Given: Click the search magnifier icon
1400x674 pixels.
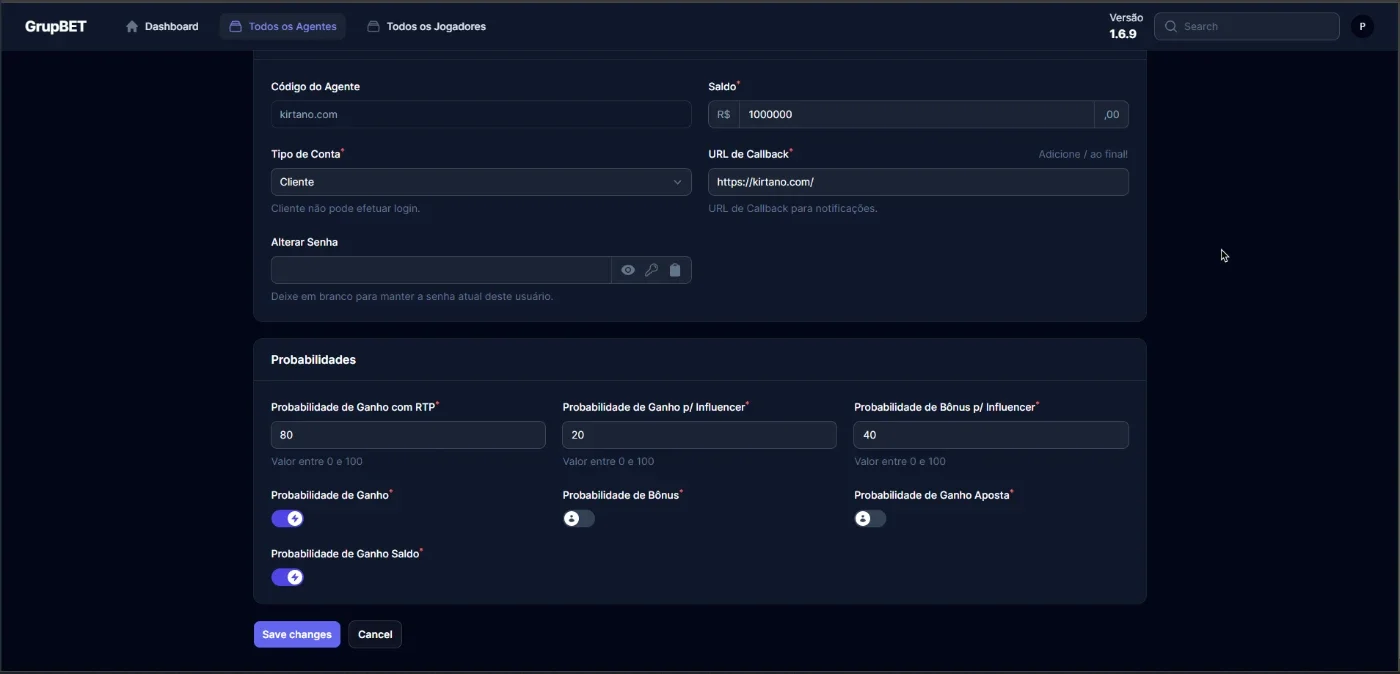Looking at the screenshot, I should coord(1171,27).
